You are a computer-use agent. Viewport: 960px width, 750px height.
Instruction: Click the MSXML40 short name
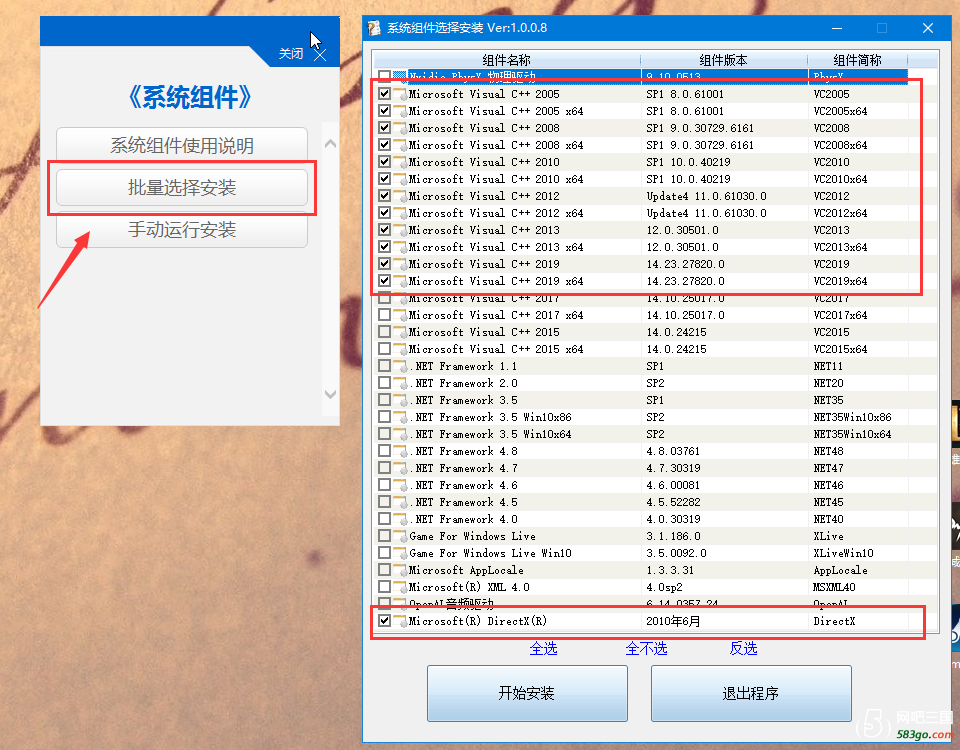click(x=834, y=587)
